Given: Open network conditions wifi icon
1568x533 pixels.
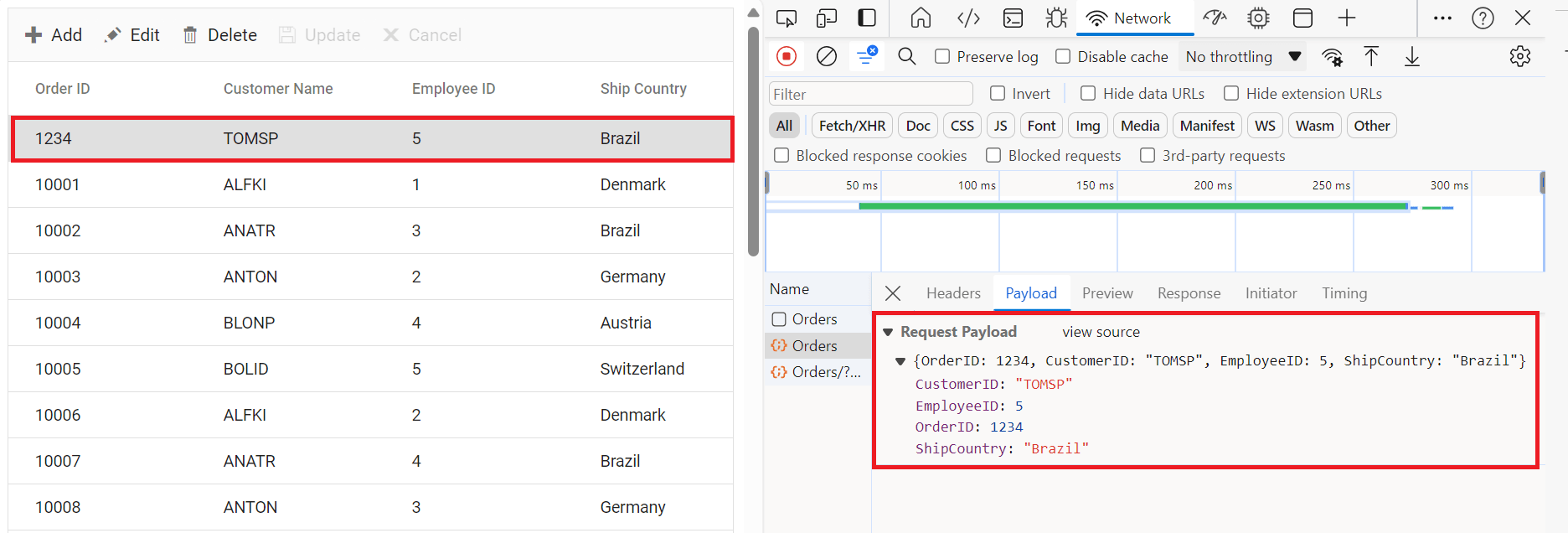Looking at the screenshot, I should click(x=1332, y=57).
